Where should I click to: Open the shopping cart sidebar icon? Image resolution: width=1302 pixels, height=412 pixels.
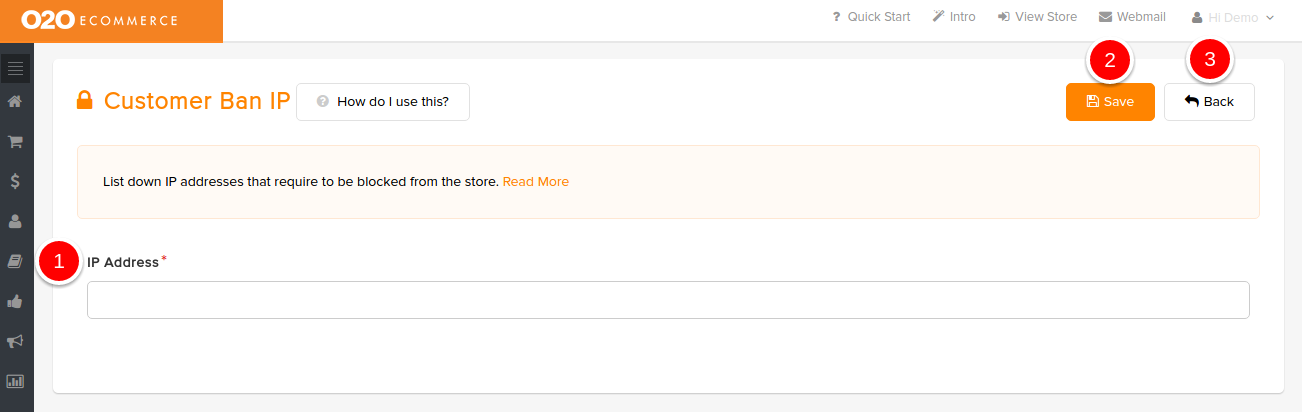[x=15, y=141]
